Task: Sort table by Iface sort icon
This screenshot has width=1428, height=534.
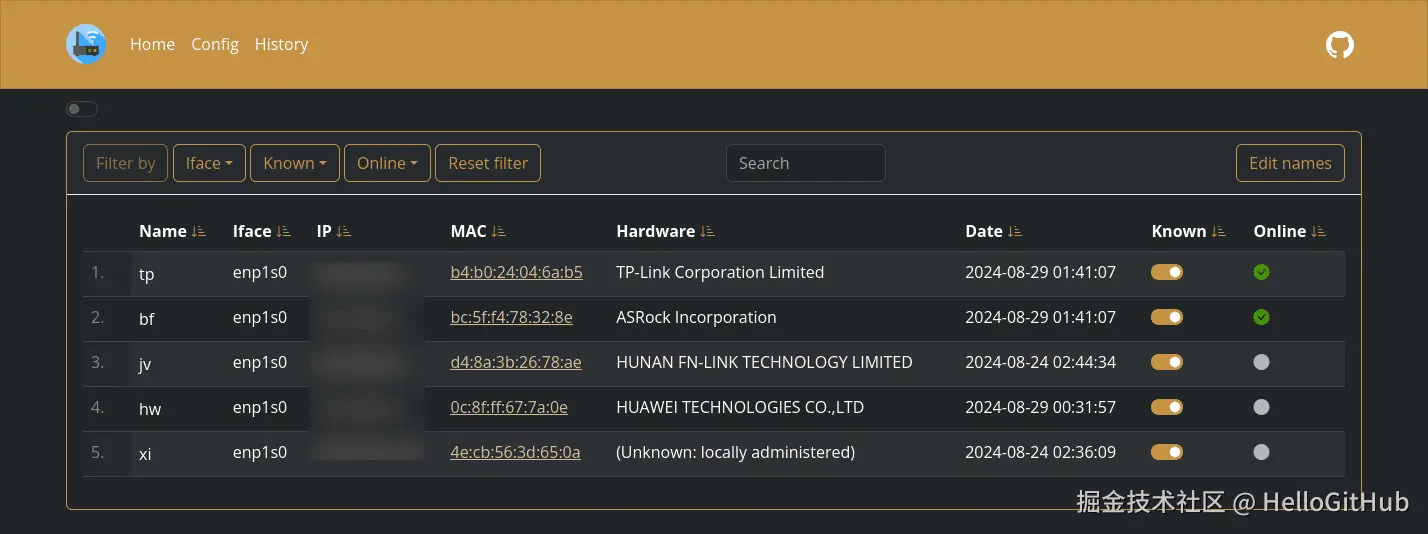Action: 284,231
